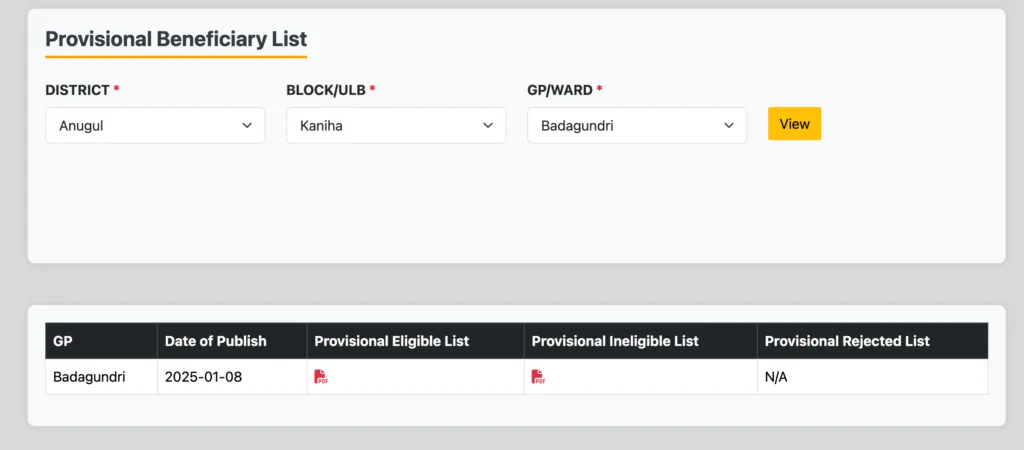
Task: Click the GP/WARD field label
Action: [560, 90]
